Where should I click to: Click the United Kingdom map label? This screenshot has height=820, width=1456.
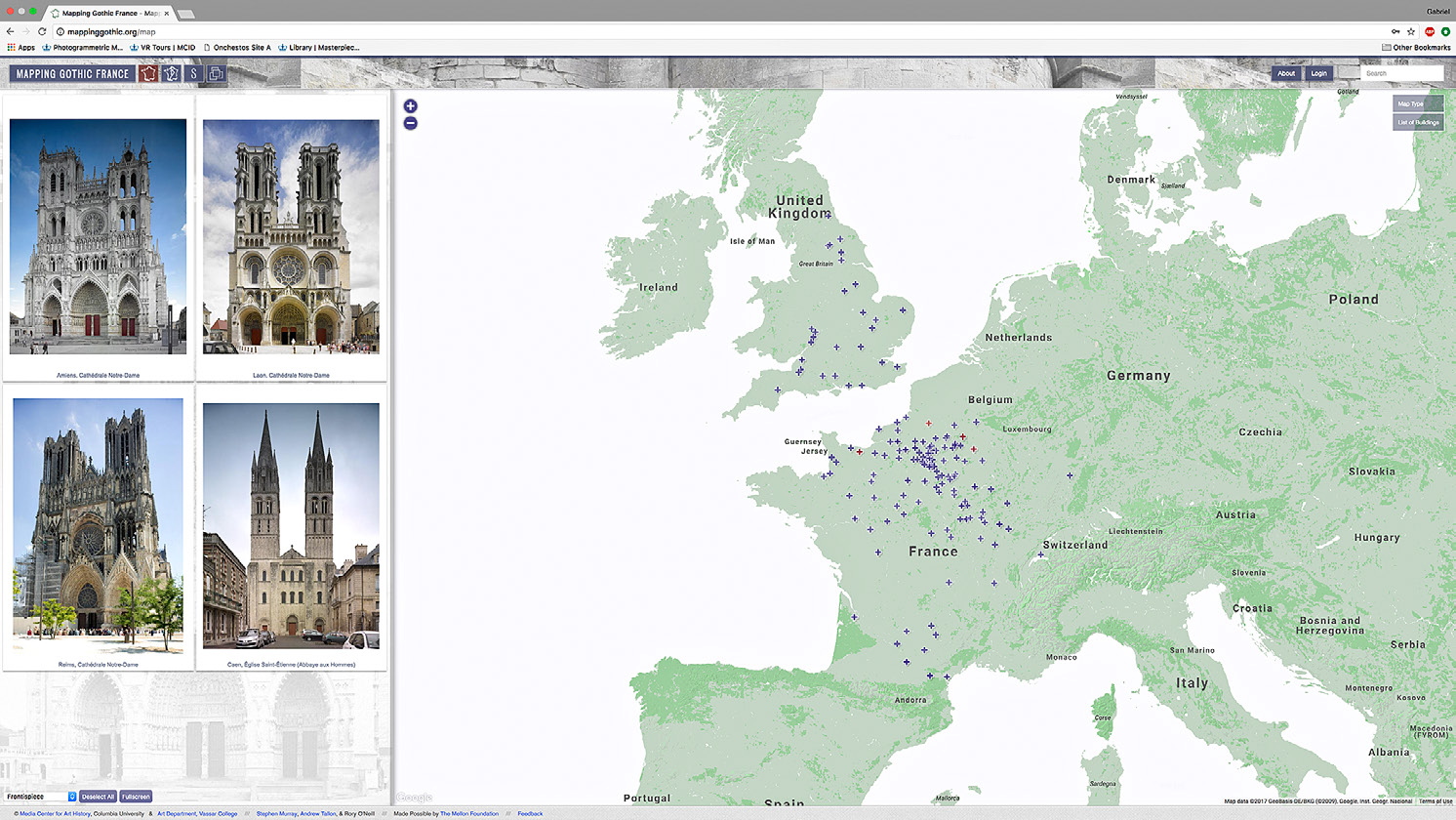(799, 207)
